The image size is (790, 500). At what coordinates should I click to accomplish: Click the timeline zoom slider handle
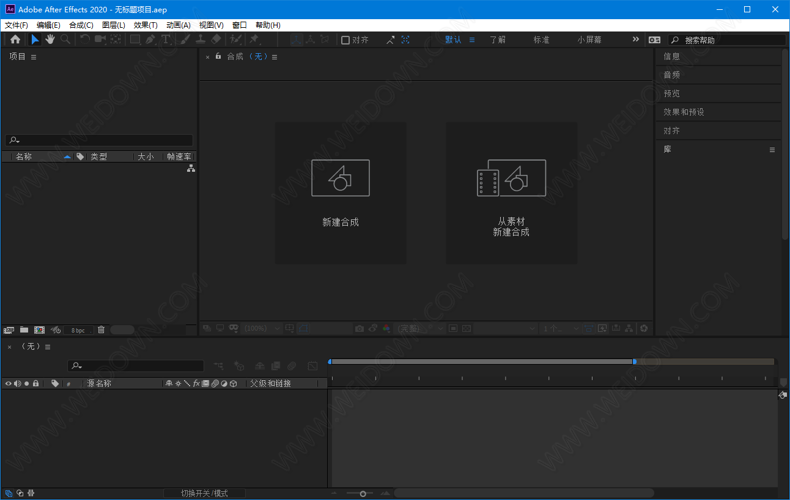(363, 493)
